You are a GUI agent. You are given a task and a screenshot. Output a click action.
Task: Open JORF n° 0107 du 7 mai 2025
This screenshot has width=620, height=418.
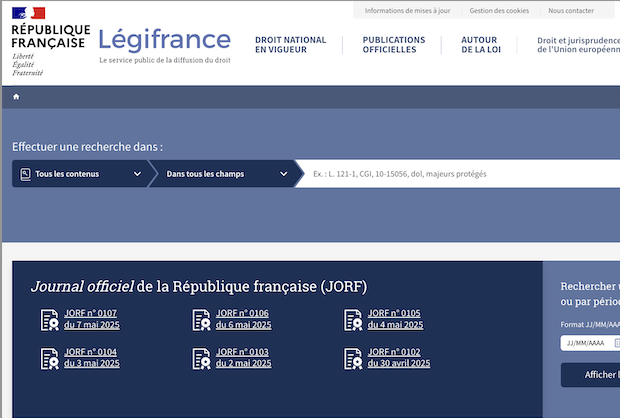click(90, 319)
